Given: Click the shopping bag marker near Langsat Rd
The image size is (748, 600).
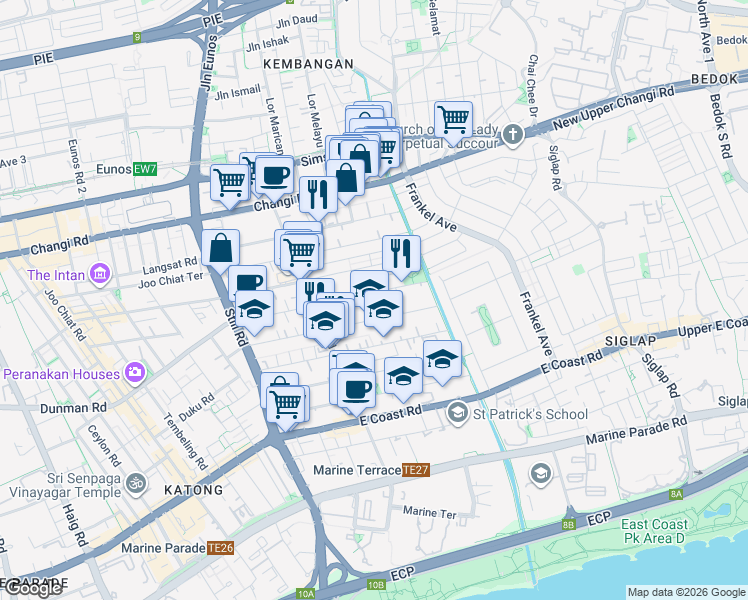Looking at the screenshot, I should click(x=220, y=250).
